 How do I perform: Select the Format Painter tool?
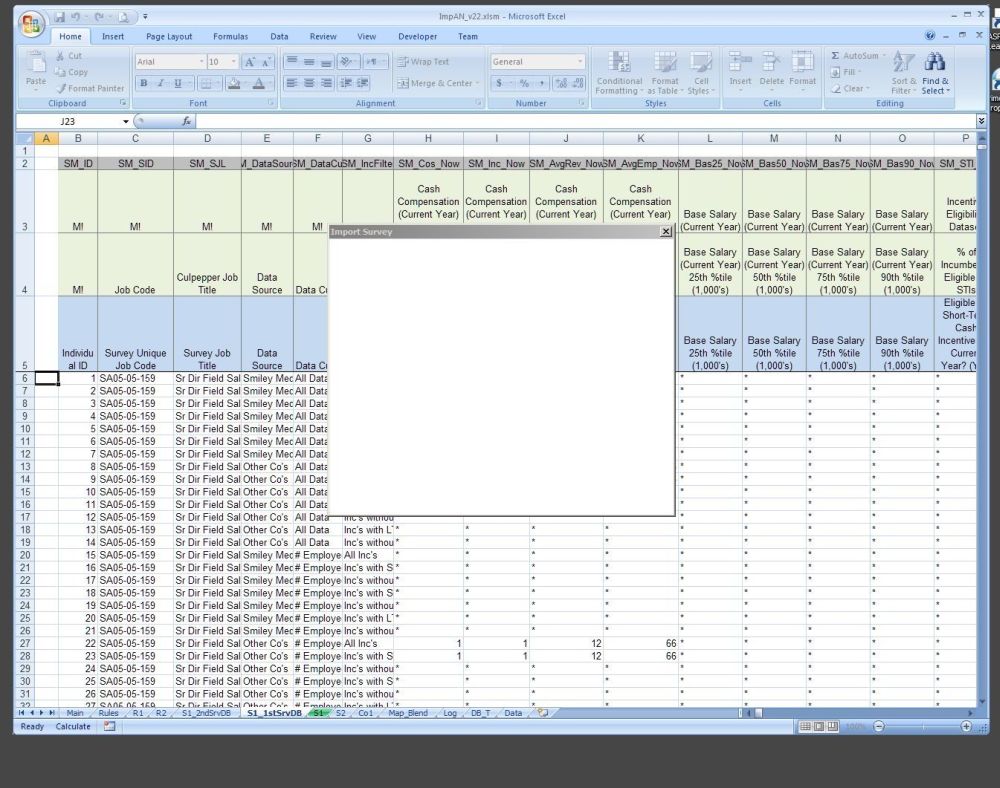[x=91, y=88]
